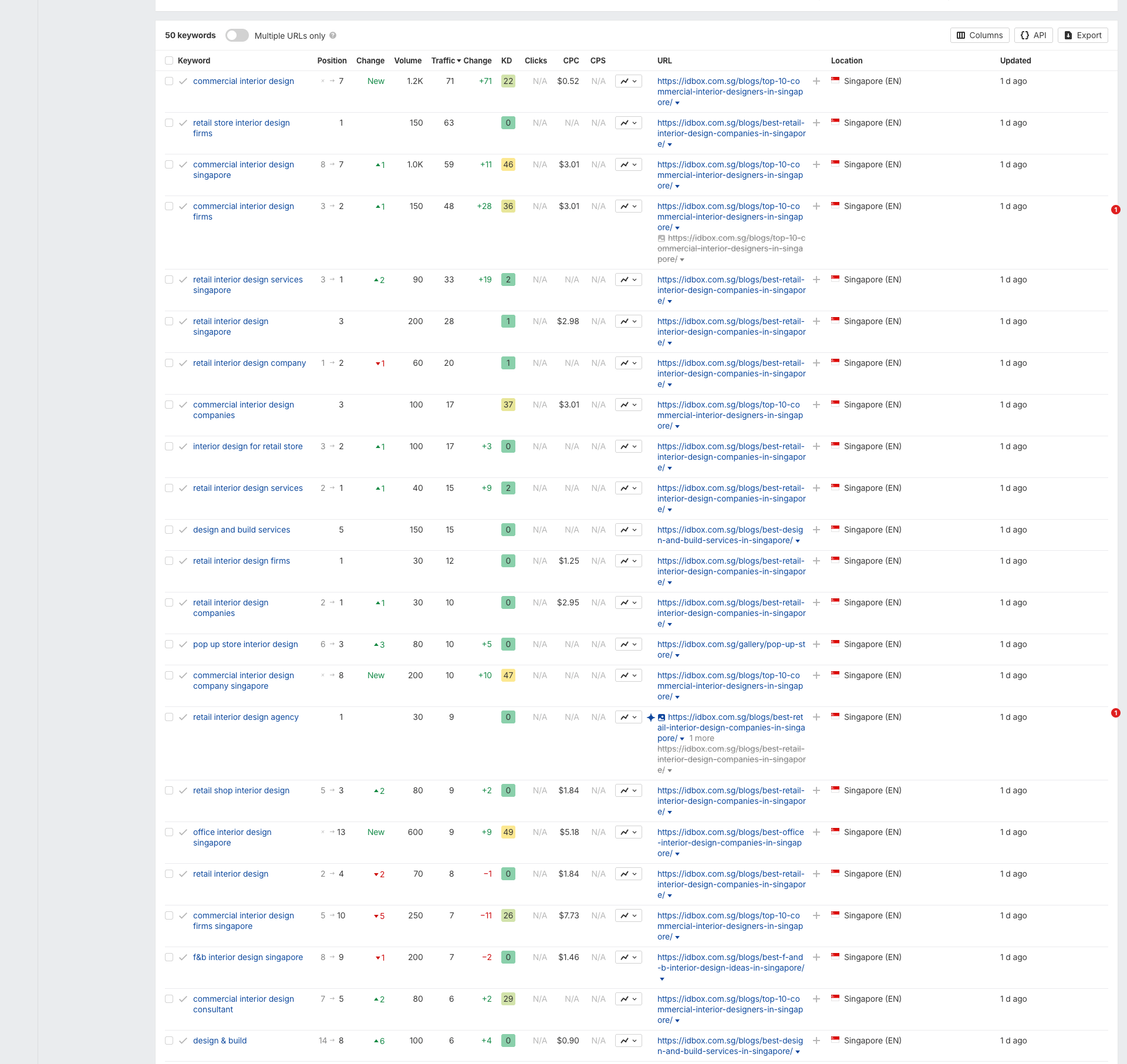Image resolution: width=1127 pixels, height=1064 pixels.
Task: Click checkmark icon next to design and build services
Action: [183, 530]
